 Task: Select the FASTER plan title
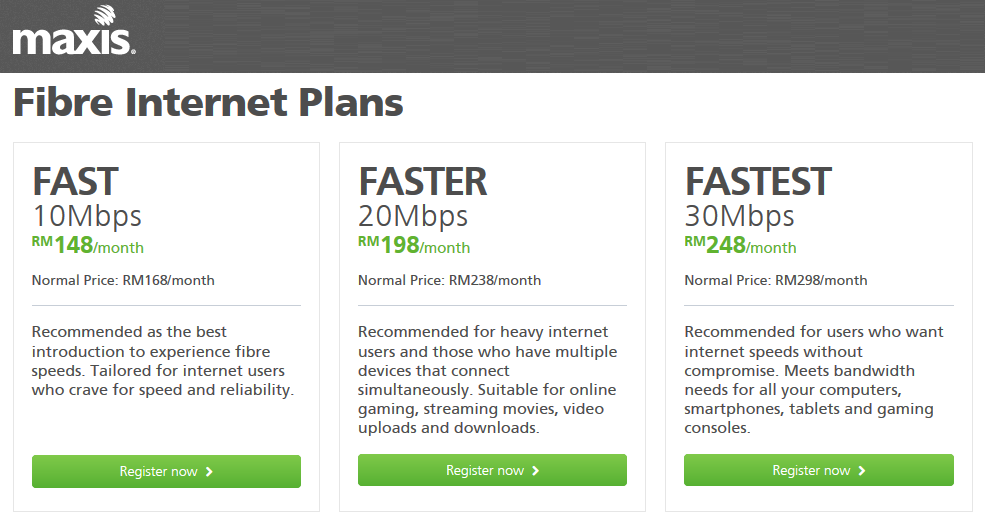point(422,182)
